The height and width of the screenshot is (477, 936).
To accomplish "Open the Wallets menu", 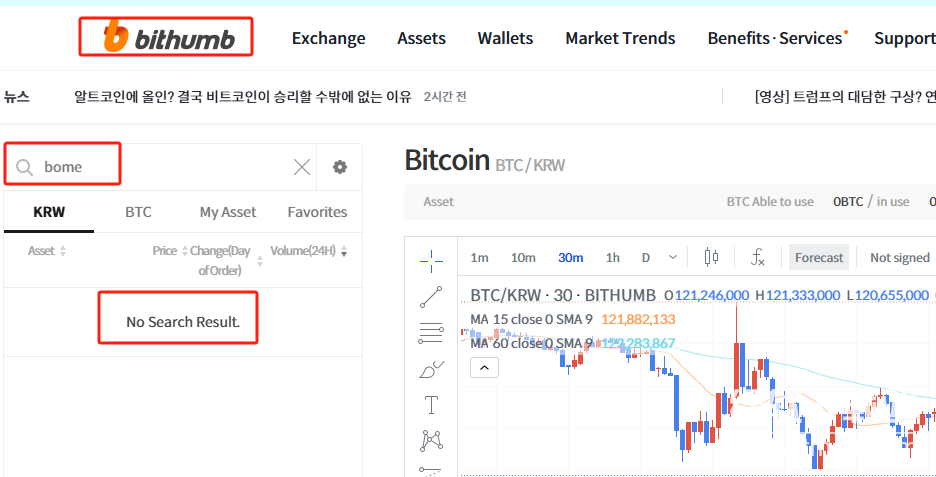I will coord(505,38).
